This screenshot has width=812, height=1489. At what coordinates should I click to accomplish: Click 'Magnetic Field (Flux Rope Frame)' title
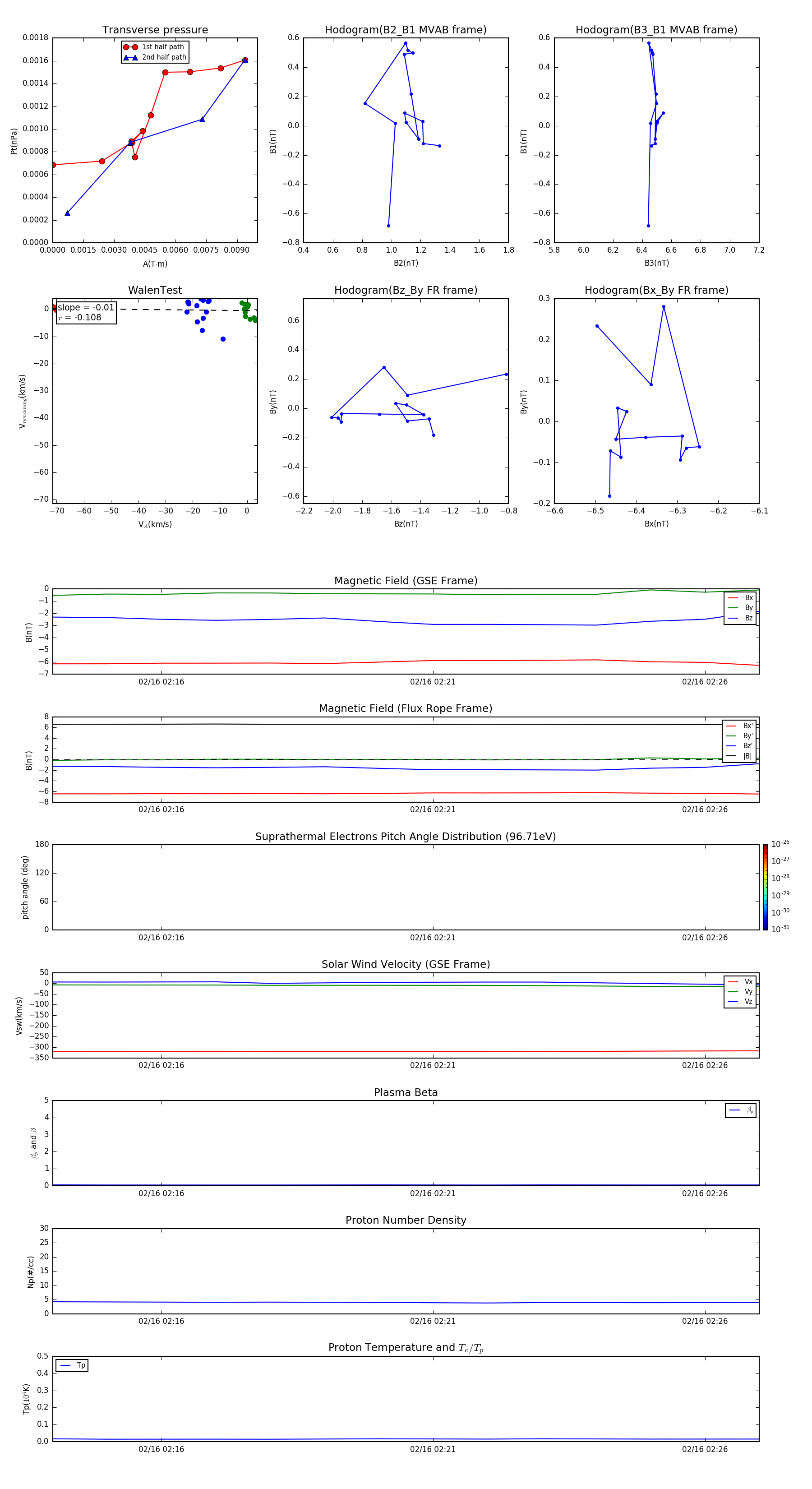click(406, 709)
